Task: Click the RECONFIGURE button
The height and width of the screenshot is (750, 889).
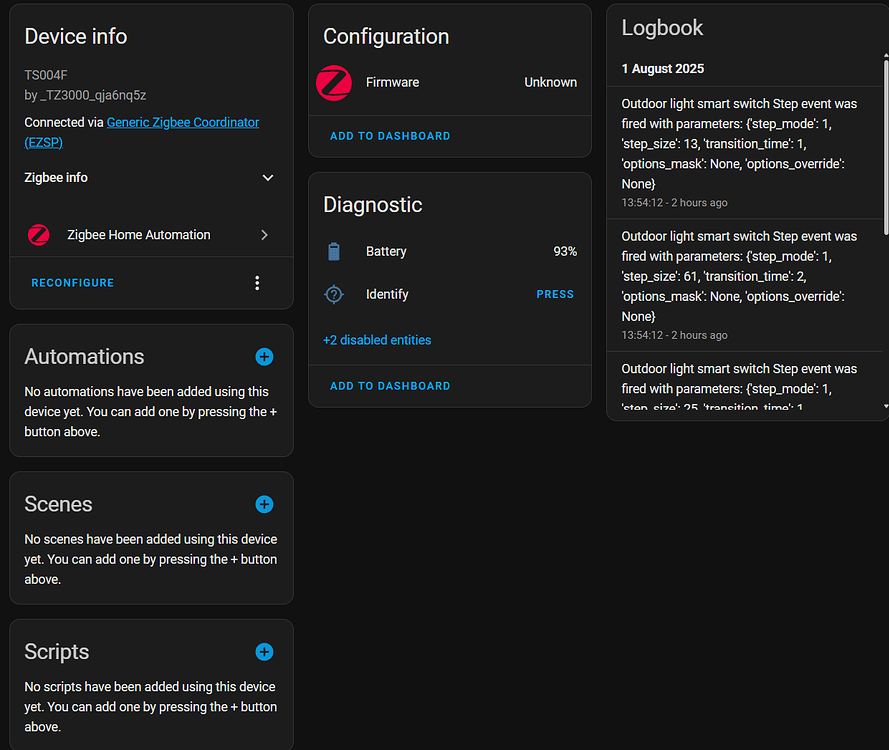Action: [x=72, y=282]
